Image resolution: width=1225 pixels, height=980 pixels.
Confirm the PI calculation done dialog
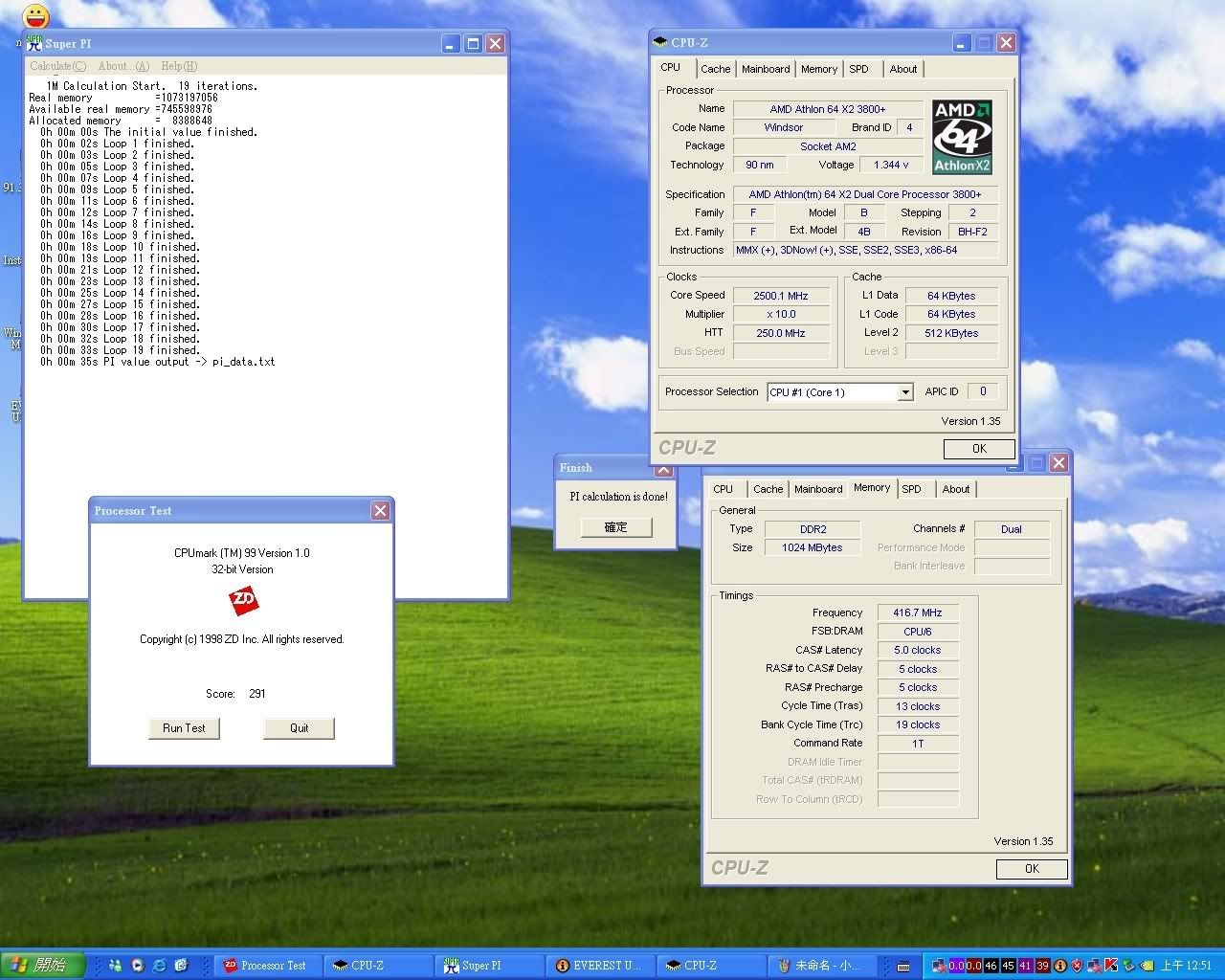pyautogui.click(x=616, y=527)
